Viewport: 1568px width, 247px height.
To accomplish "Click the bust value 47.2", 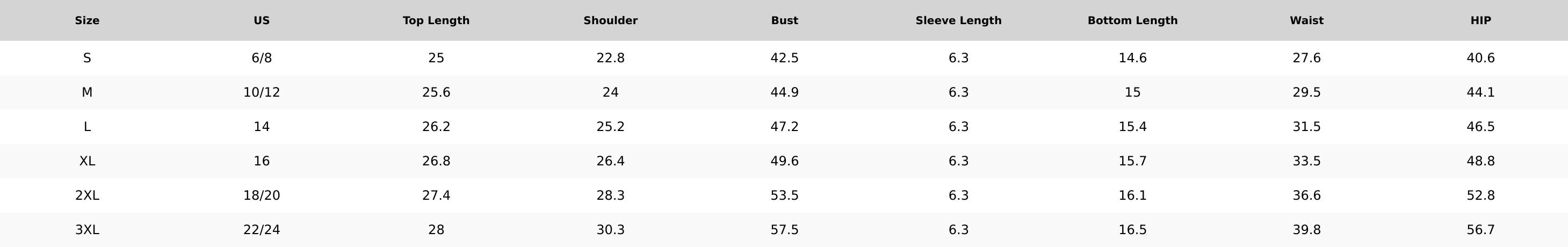I will (785, 127).
